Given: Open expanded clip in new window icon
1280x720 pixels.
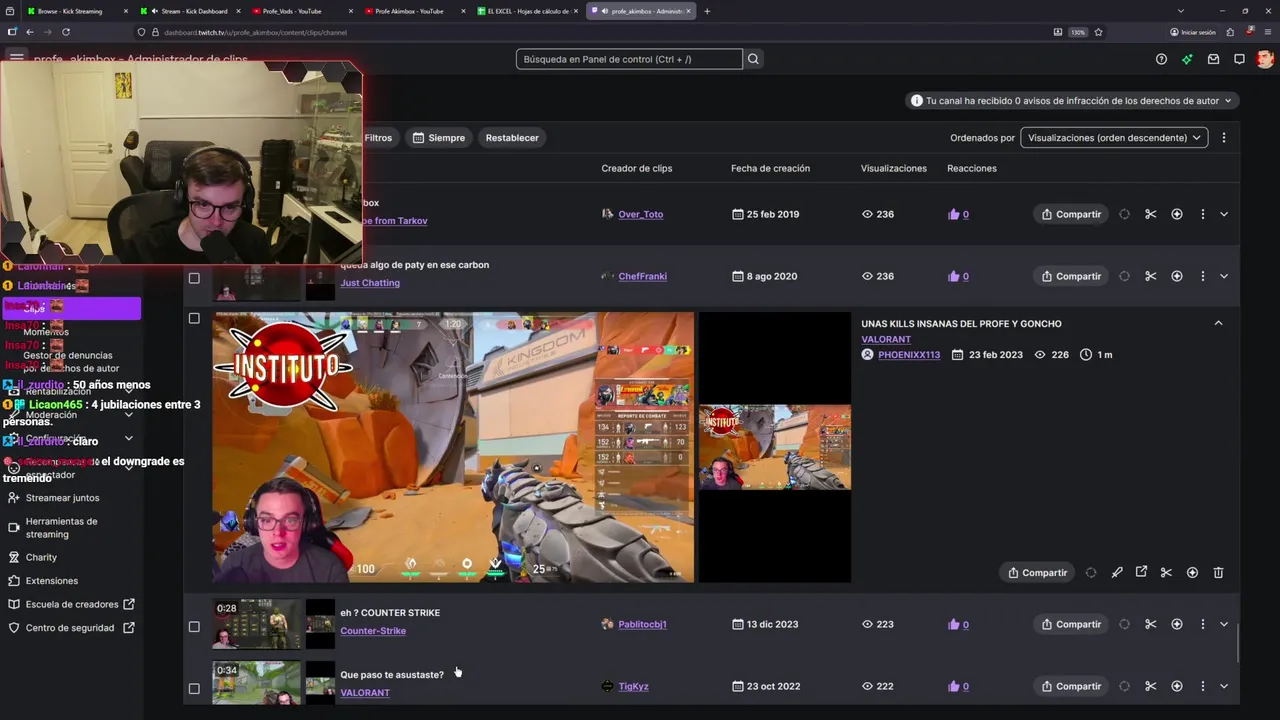Looking at the screenshot, I should 1141,573.
